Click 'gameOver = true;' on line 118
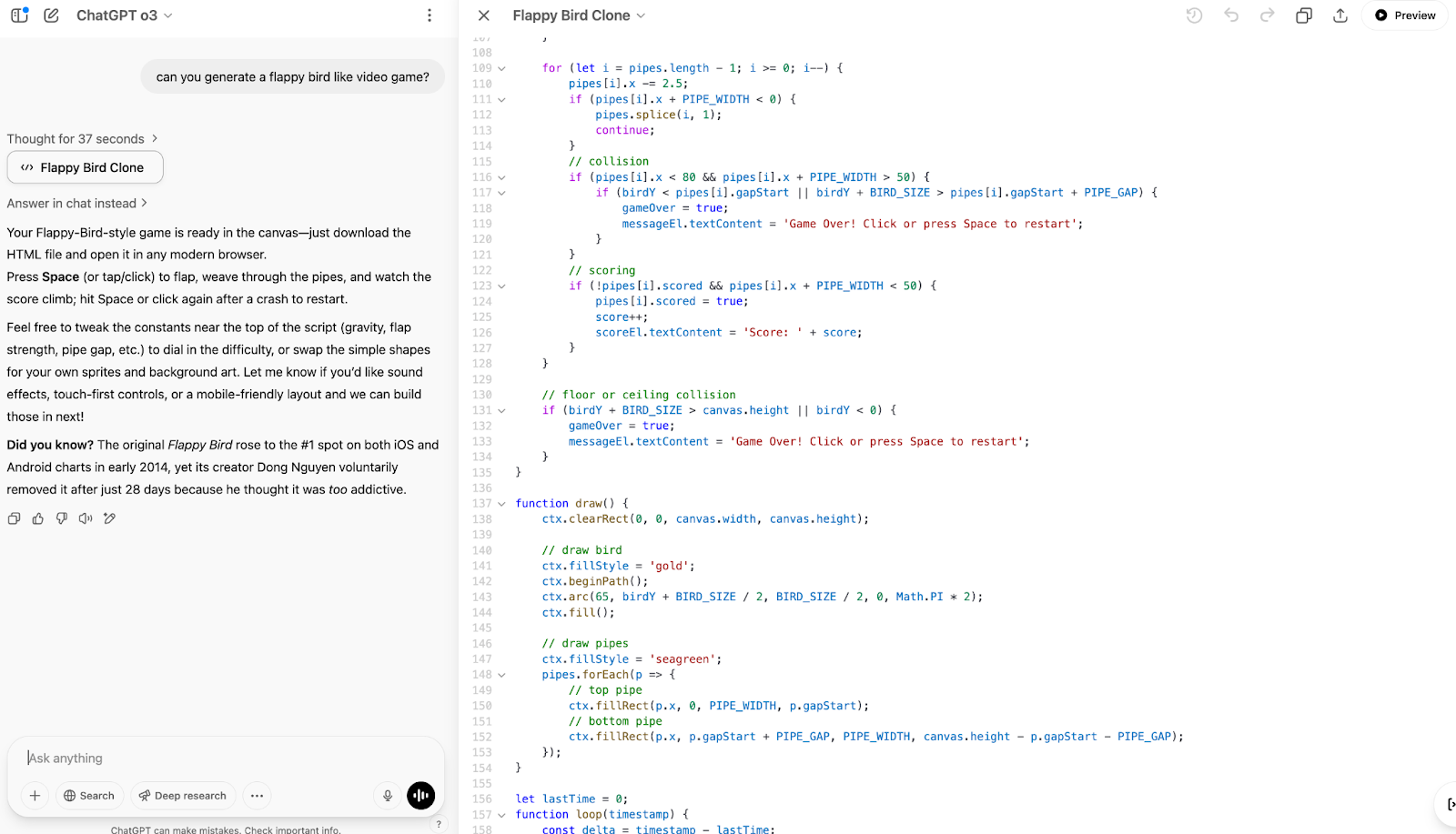This screenshot has height=834, width=1456. point(675,208)
